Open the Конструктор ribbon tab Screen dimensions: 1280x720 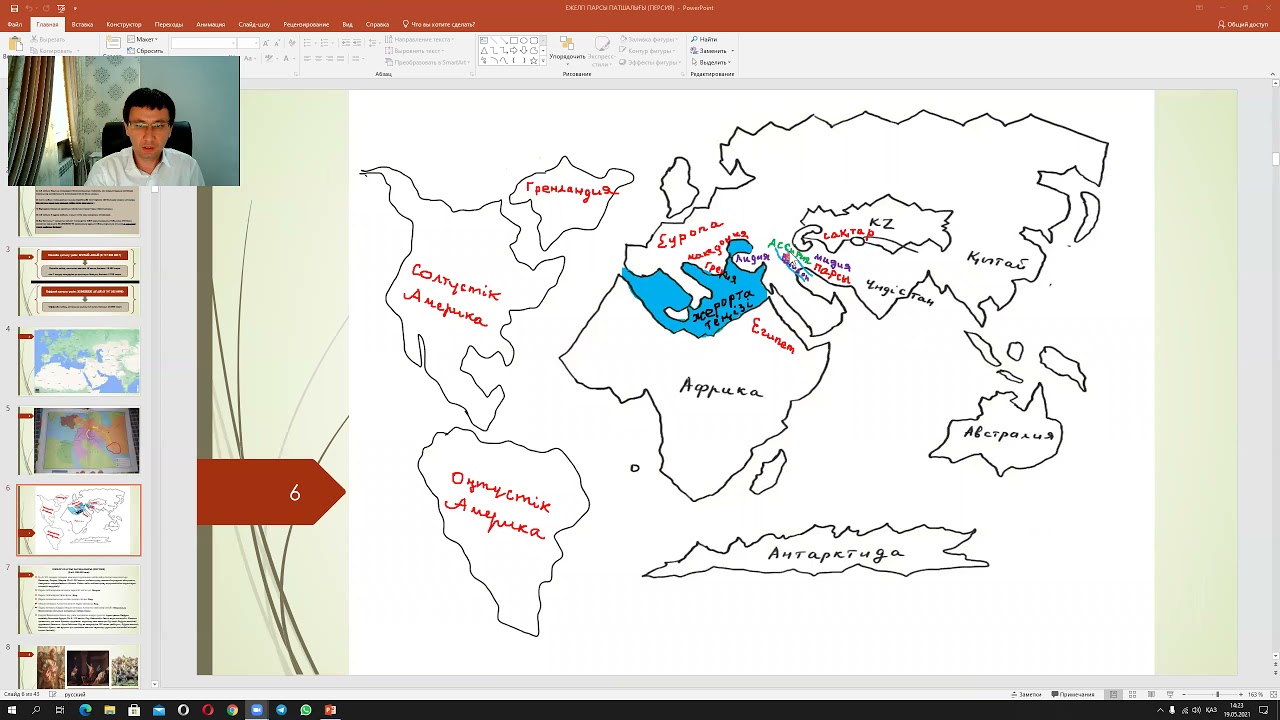tap(124, 24)
